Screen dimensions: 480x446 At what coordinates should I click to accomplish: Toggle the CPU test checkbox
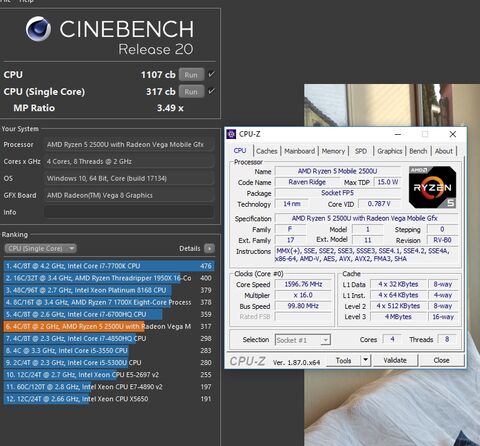click(211, 74)
